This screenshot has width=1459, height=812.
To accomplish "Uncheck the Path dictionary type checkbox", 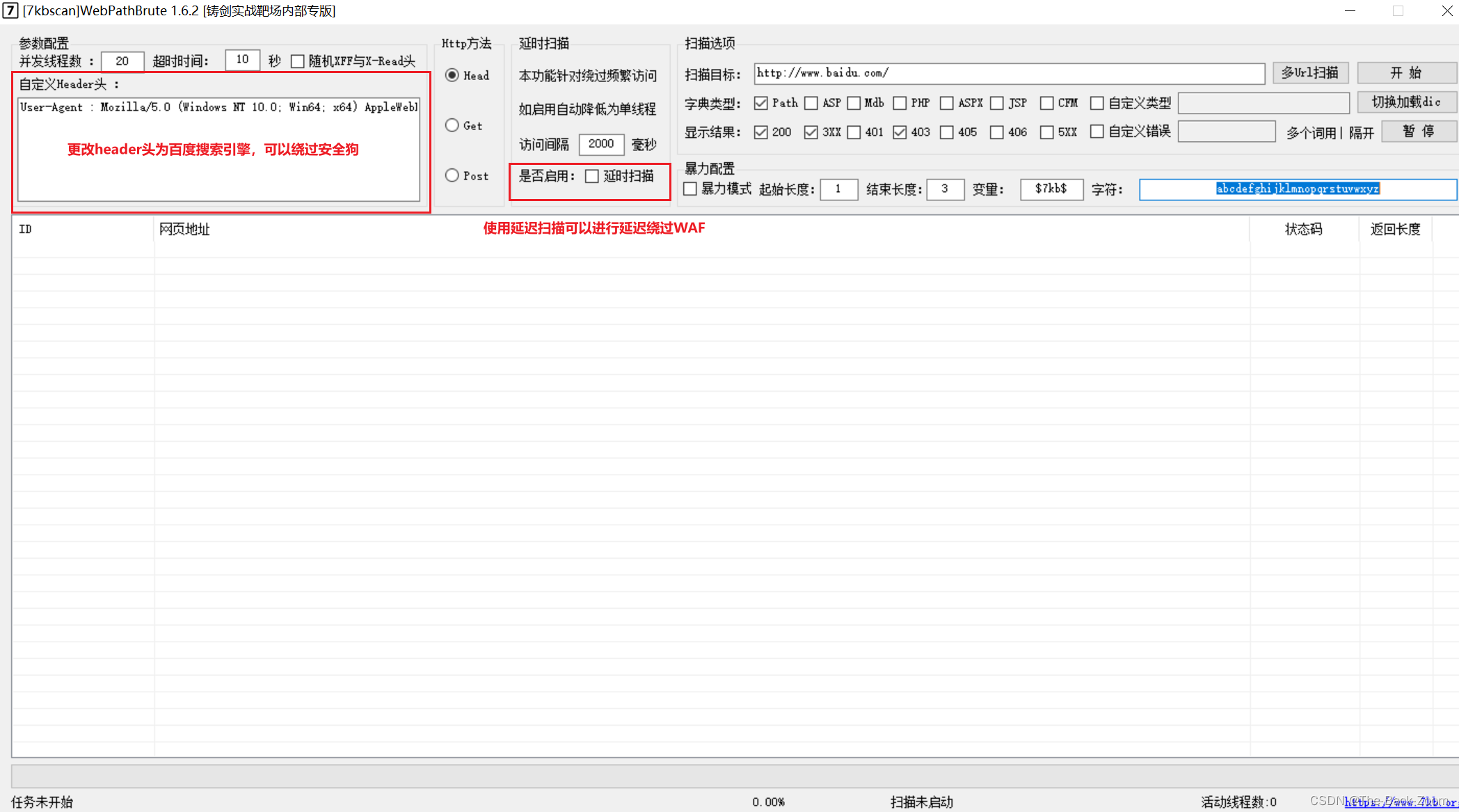I will coord(761,103).
